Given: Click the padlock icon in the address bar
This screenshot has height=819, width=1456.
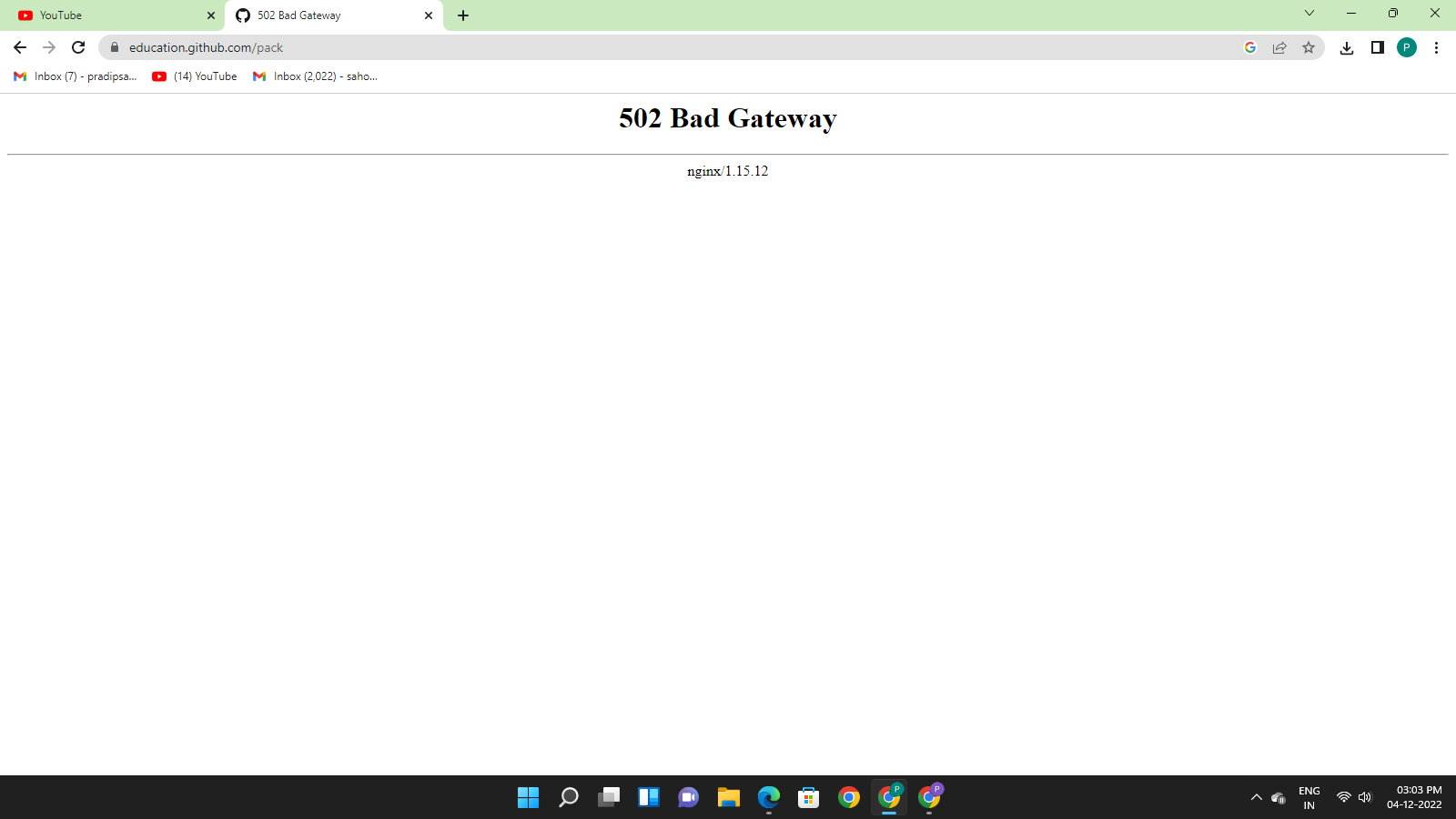Looking at the screenshot, I should point(113,47).
